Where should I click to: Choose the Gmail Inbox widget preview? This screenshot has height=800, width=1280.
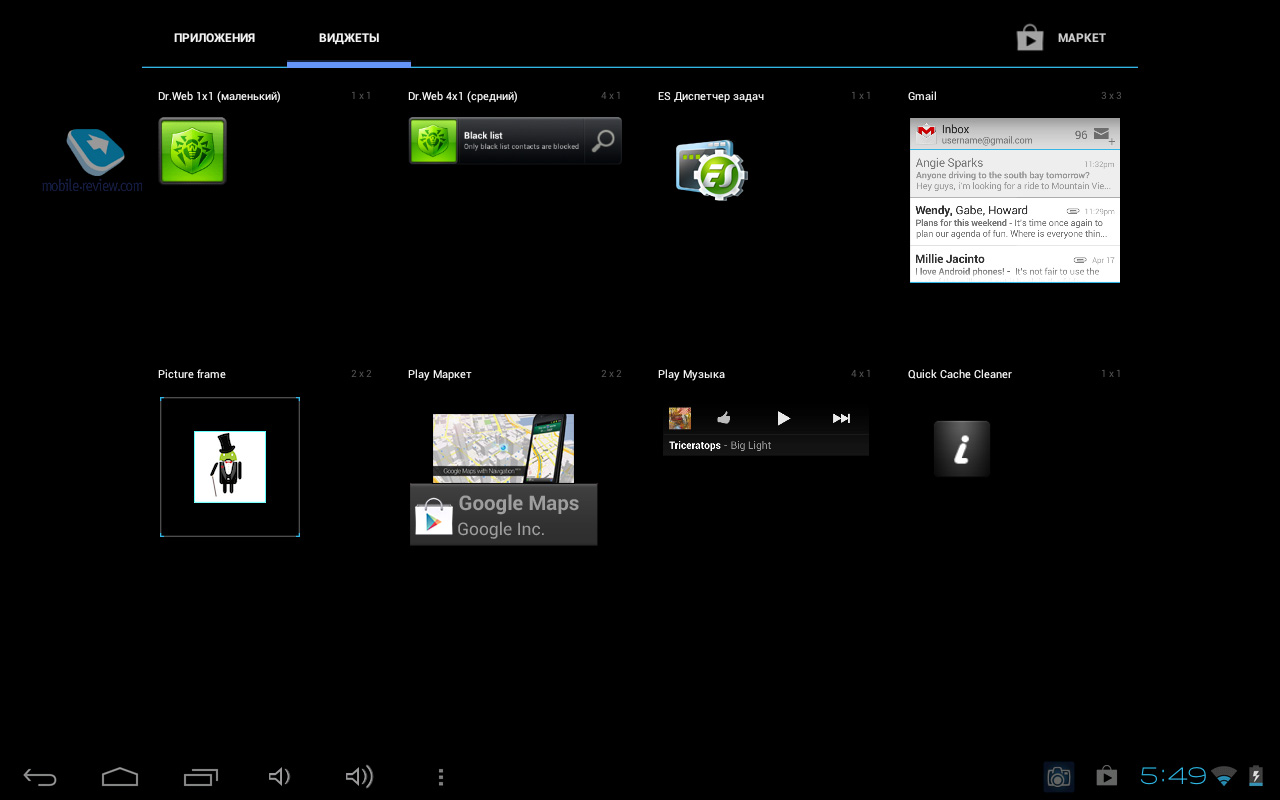(1015, 200)
